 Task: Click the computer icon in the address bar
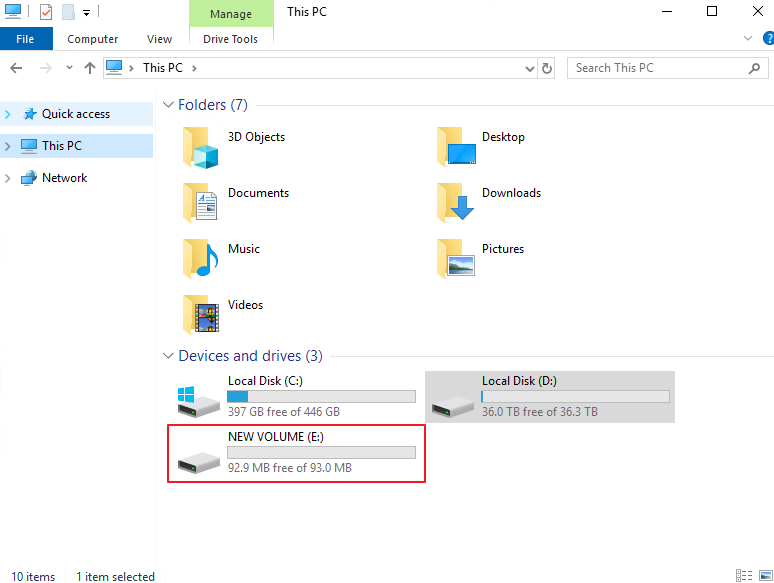coord(114,68)
